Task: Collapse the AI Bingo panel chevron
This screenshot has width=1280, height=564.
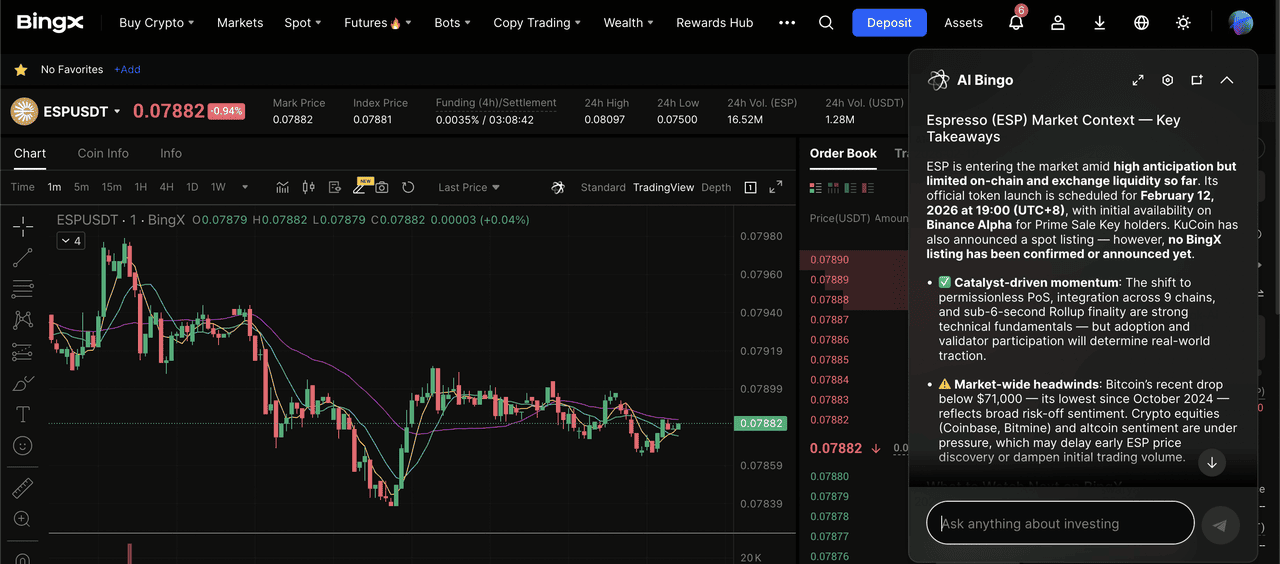Action: pos(1227,80)
